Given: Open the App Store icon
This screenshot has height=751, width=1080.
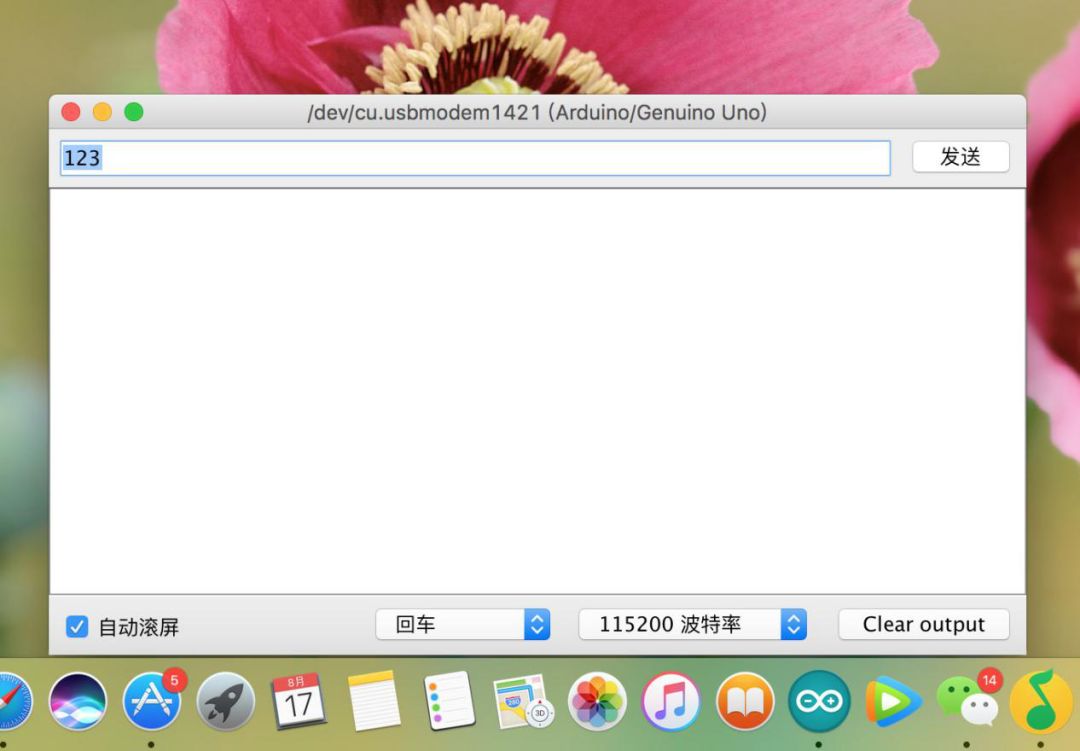Looking at the screenshot, I should (x=152, y=701).
